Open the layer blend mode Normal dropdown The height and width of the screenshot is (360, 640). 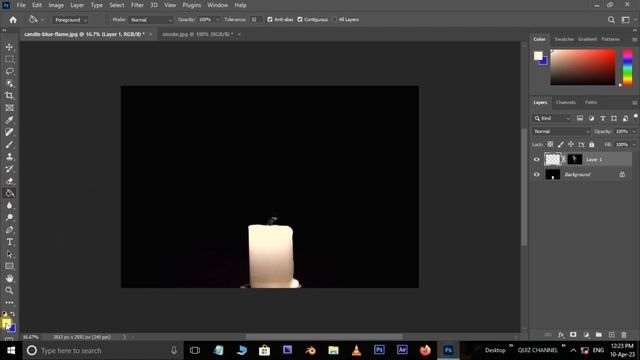point(561,131)
